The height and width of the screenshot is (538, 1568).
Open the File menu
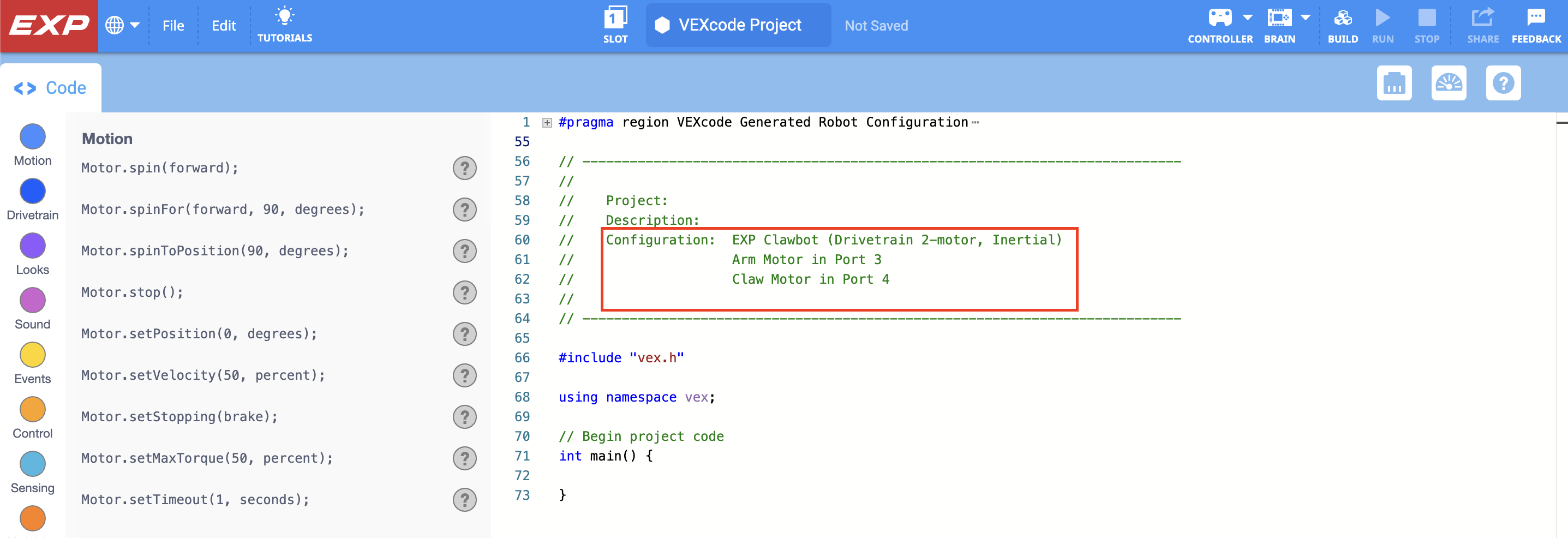click(173, 25)
